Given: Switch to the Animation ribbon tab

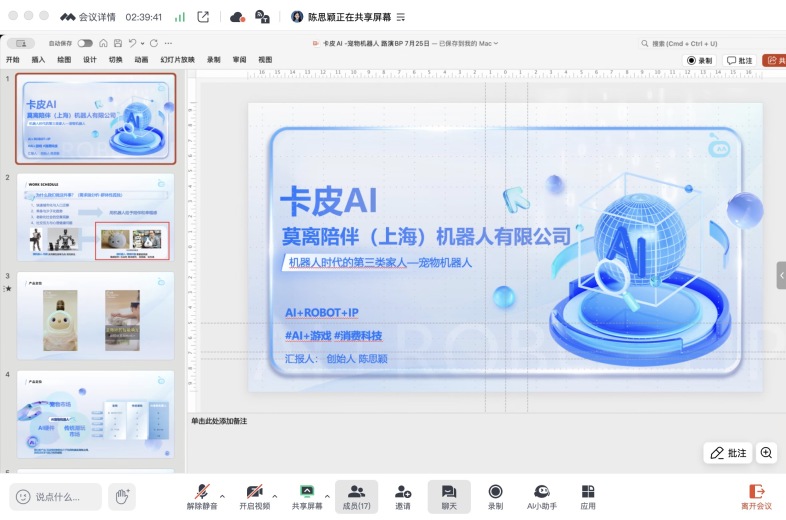Looking at the screenshot, I should point(141,60).
